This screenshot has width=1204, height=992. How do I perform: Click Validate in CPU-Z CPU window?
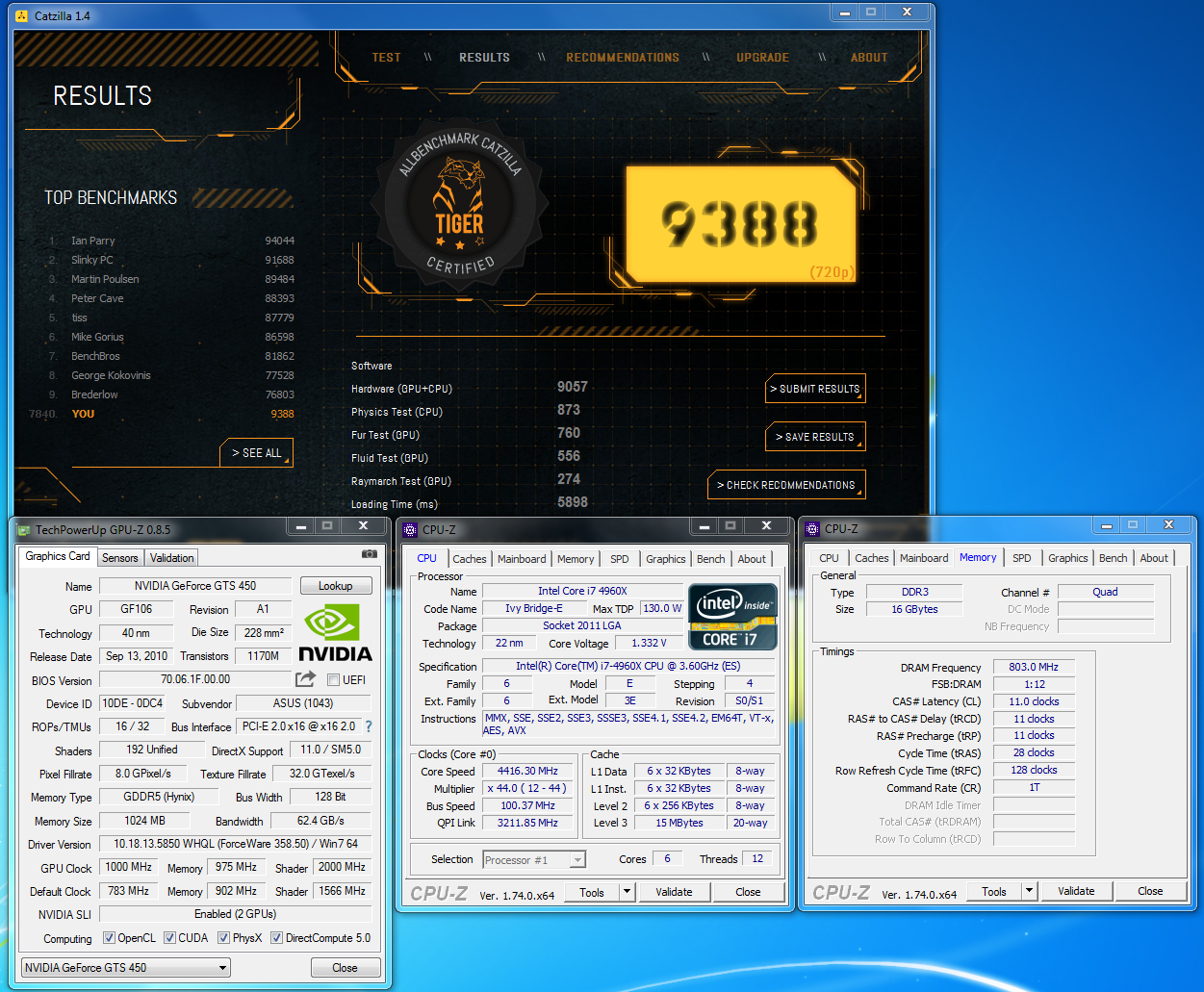pyautogui.click(x=674, y=892)
